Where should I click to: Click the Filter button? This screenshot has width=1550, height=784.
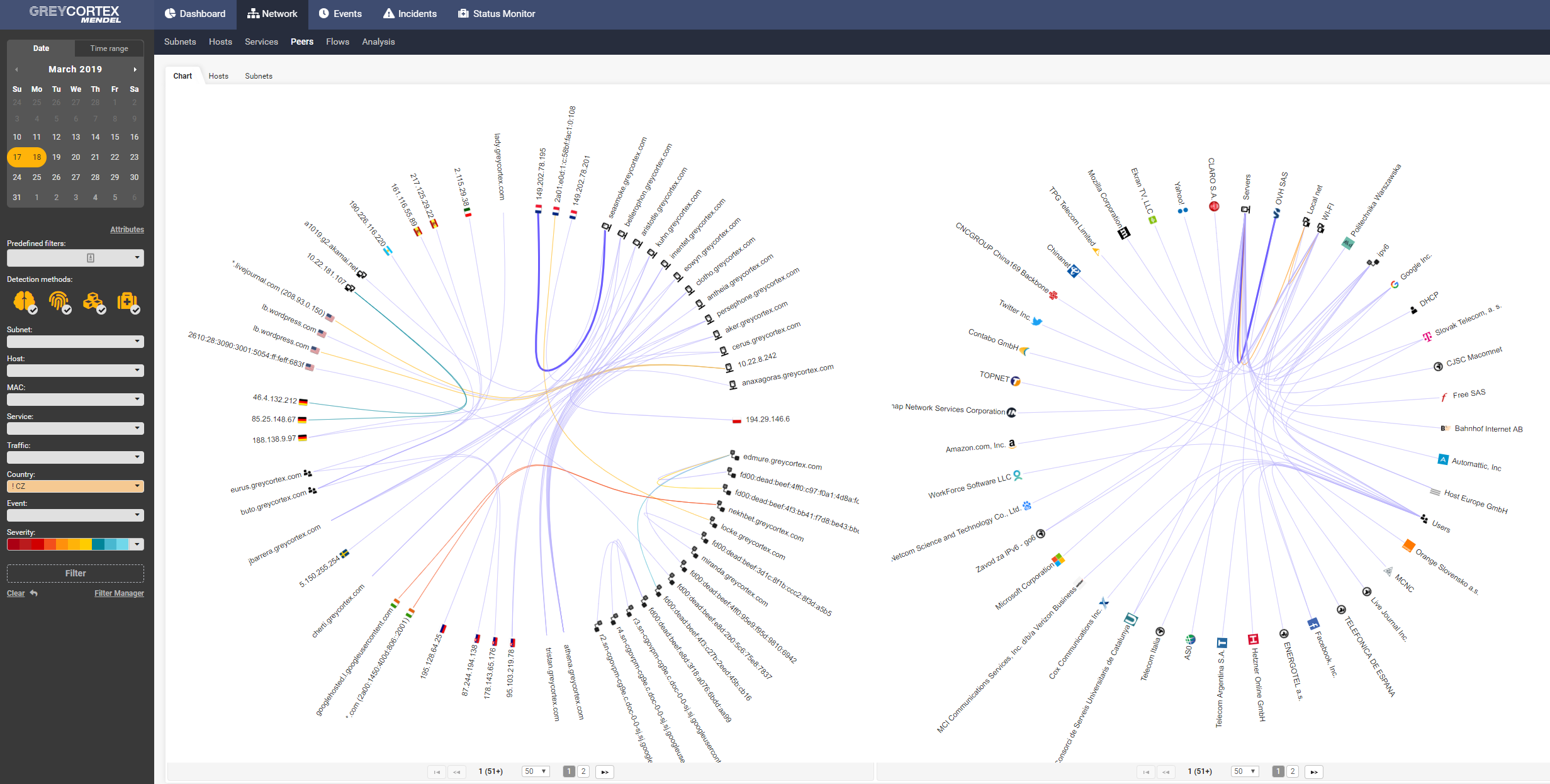76,573
